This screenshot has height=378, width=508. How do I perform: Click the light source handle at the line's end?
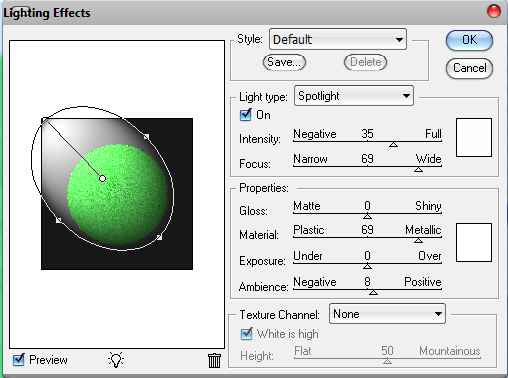tap(45, 120)
